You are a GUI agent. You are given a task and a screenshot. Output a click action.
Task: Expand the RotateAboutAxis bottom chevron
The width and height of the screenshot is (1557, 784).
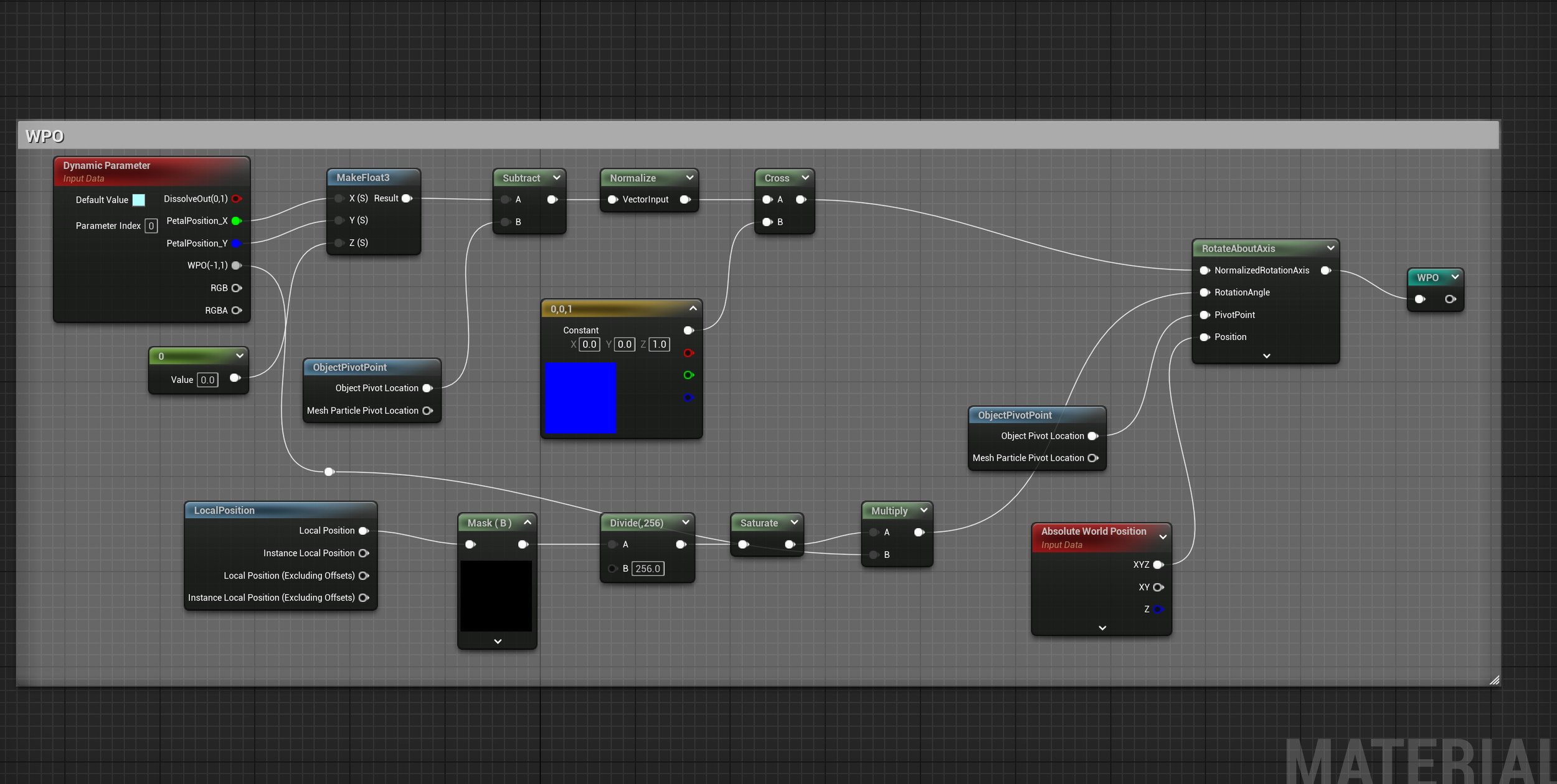[1266, 356]
